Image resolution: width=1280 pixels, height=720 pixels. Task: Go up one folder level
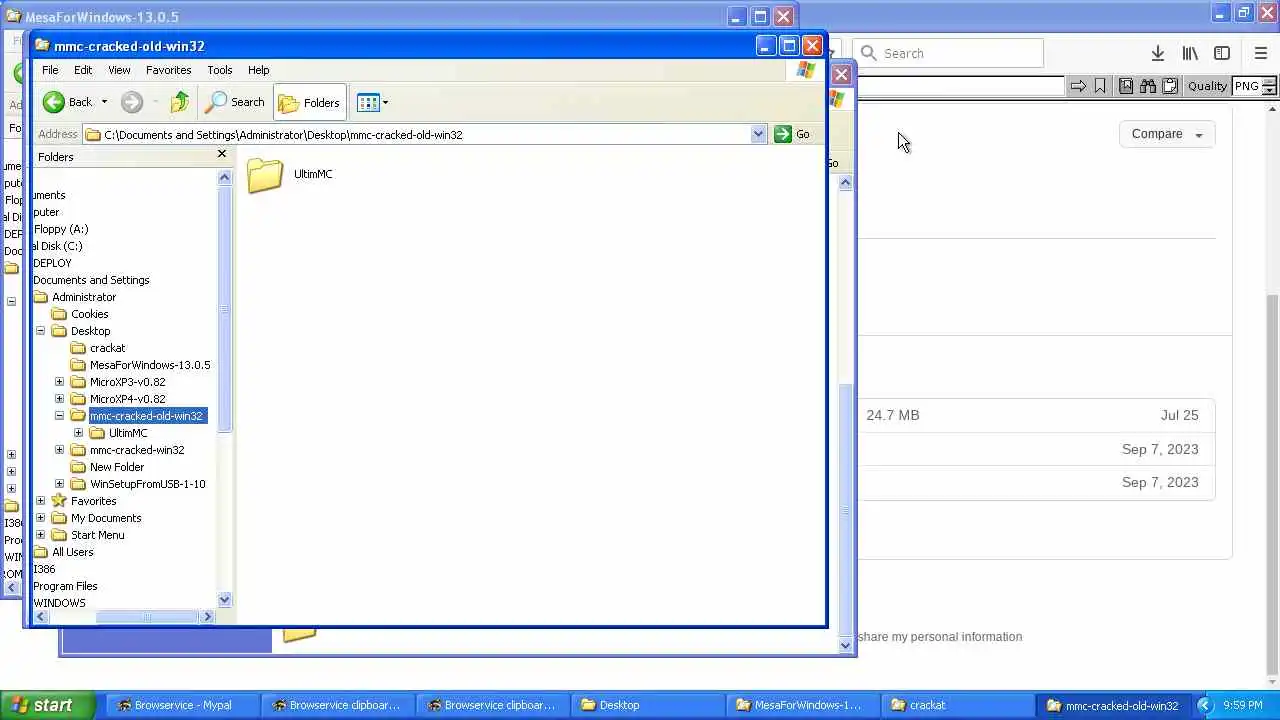pos(180,102)
